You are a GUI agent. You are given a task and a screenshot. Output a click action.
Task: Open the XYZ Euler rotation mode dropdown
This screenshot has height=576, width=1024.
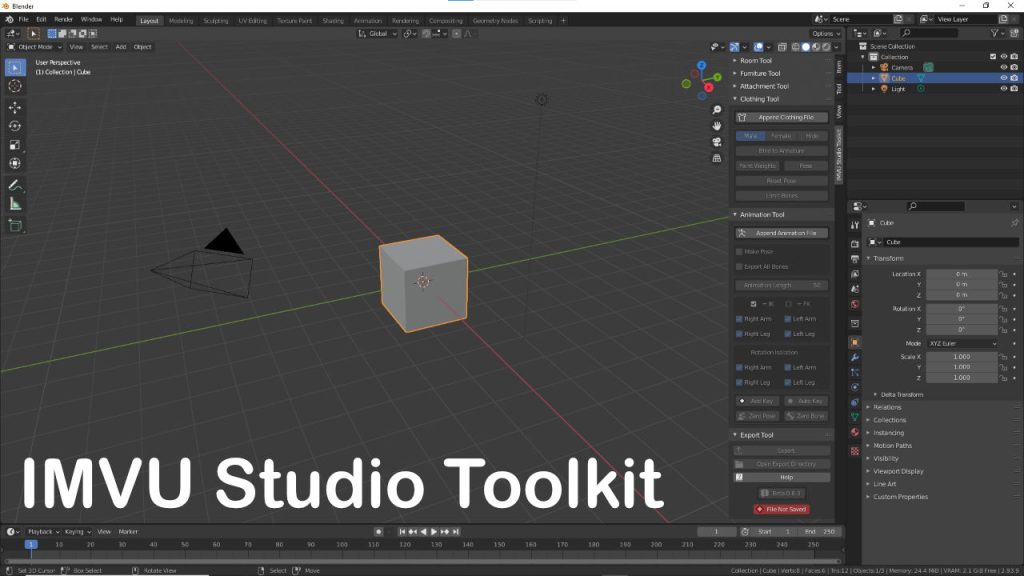tap(962, 343)
